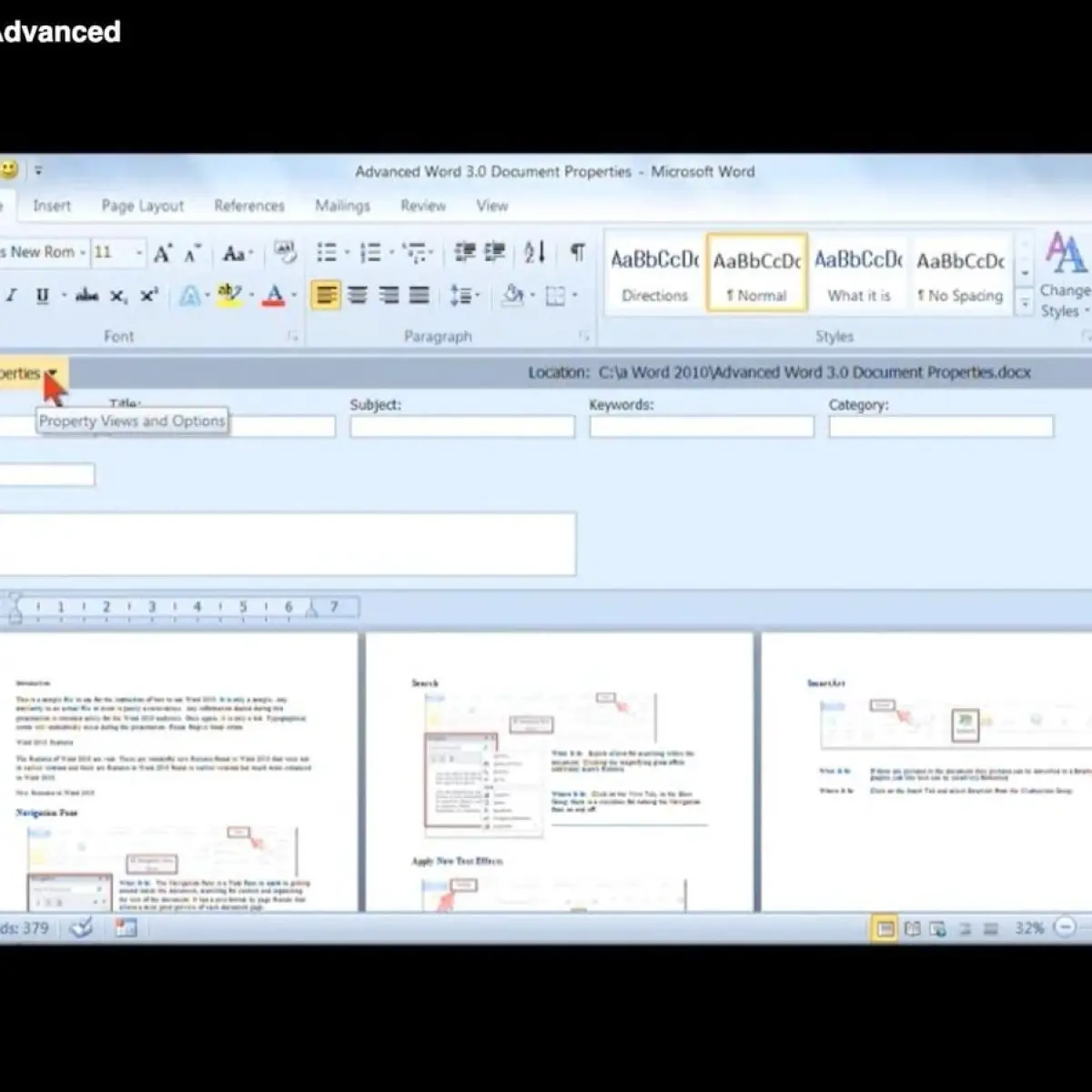Apply the No Spacing style
The image size is (1092, 1092).
tap(961, 274)
